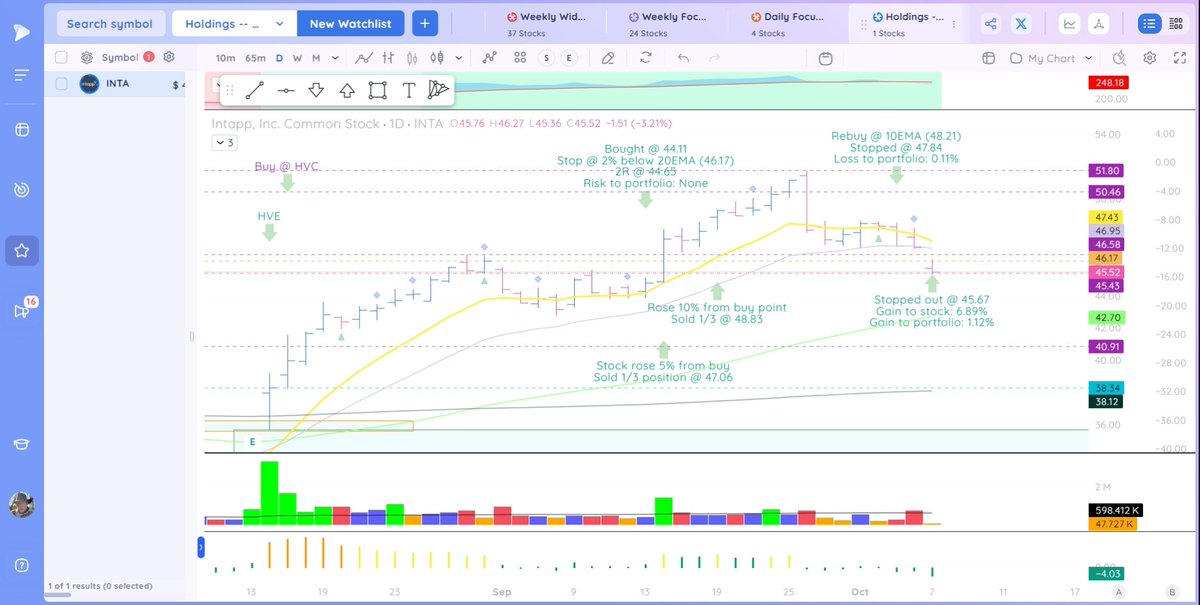Open the Holdings watchlist dropdown
The image size is (1200, 605).
point(233,23)
